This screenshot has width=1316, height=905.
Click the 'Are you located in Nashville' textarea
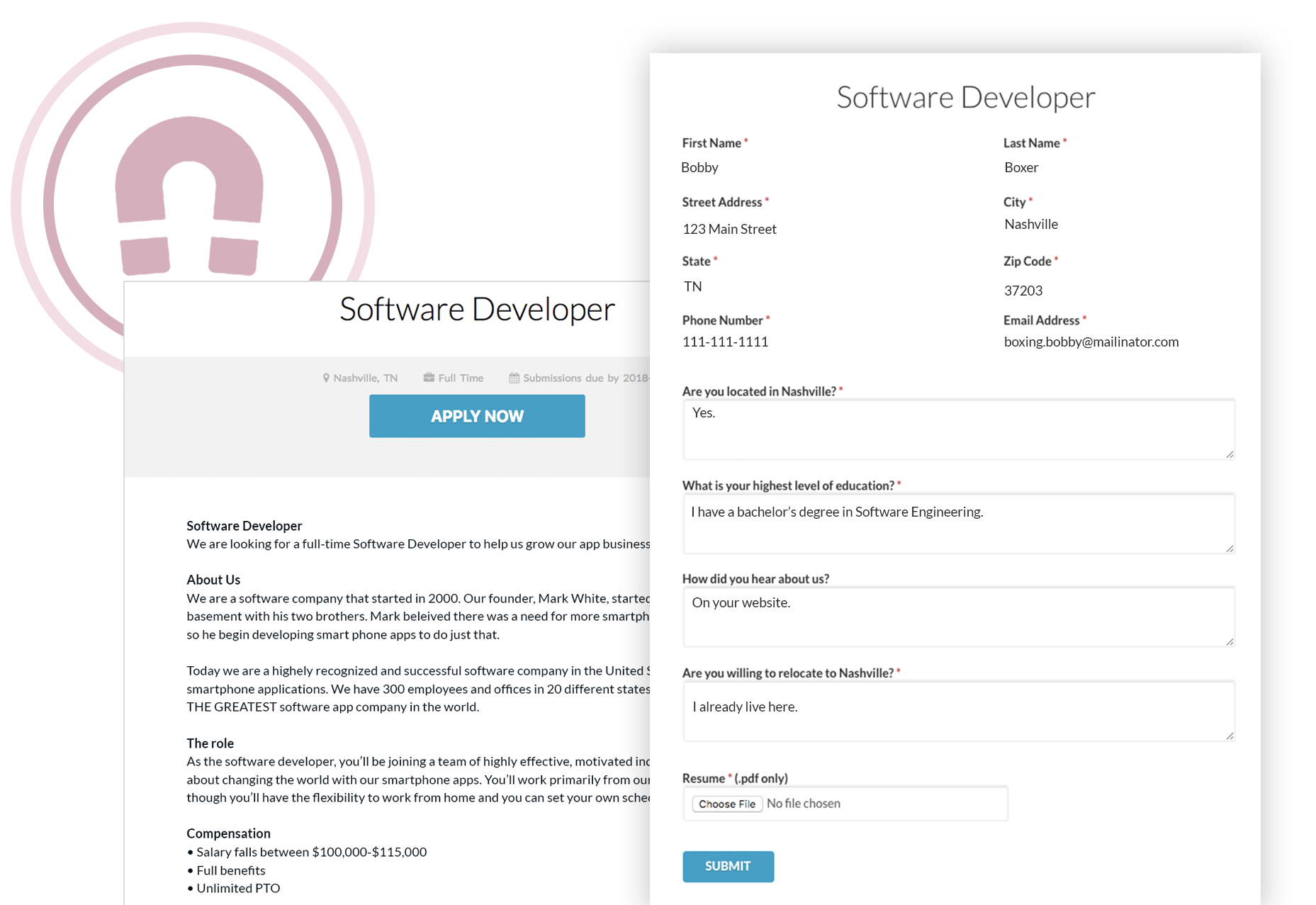coord(959,429)
